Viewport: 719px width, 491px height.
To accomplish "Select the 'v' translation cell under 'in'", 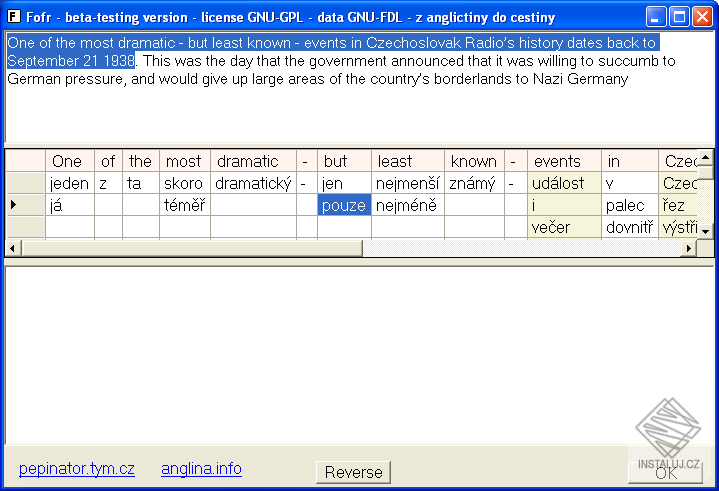I will tap(630, 183).
